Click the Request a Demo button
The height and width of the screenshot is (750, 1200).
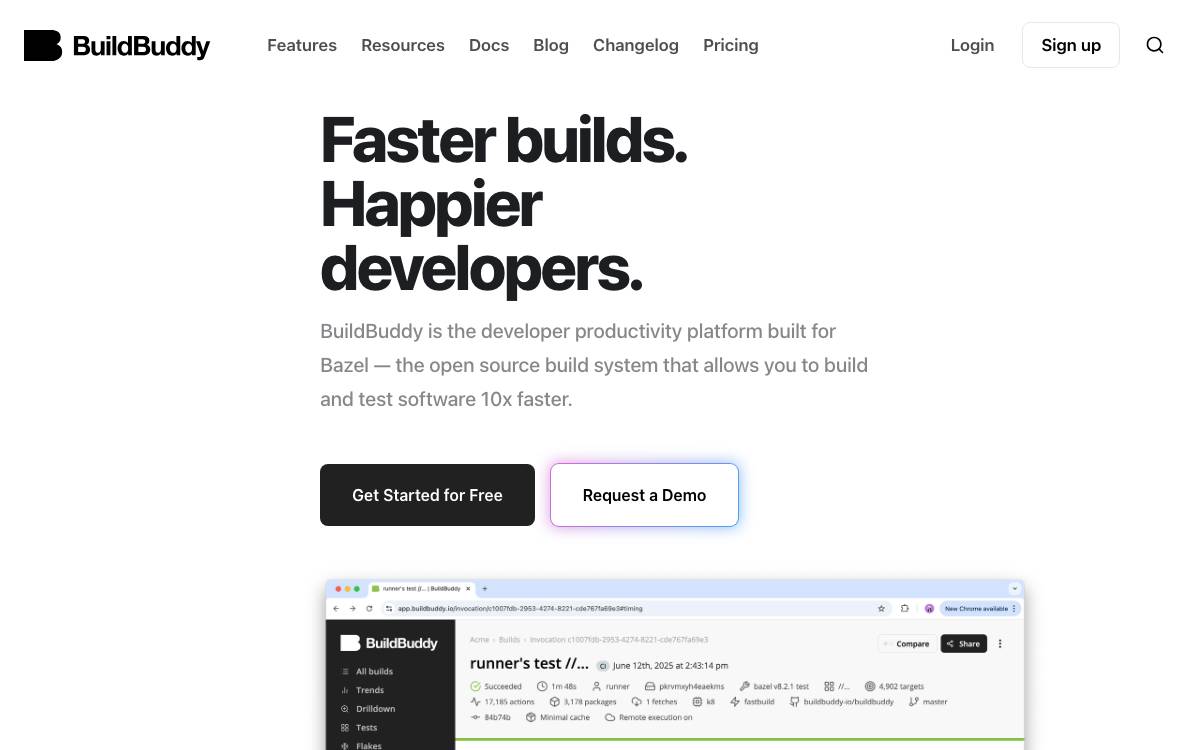644,495
